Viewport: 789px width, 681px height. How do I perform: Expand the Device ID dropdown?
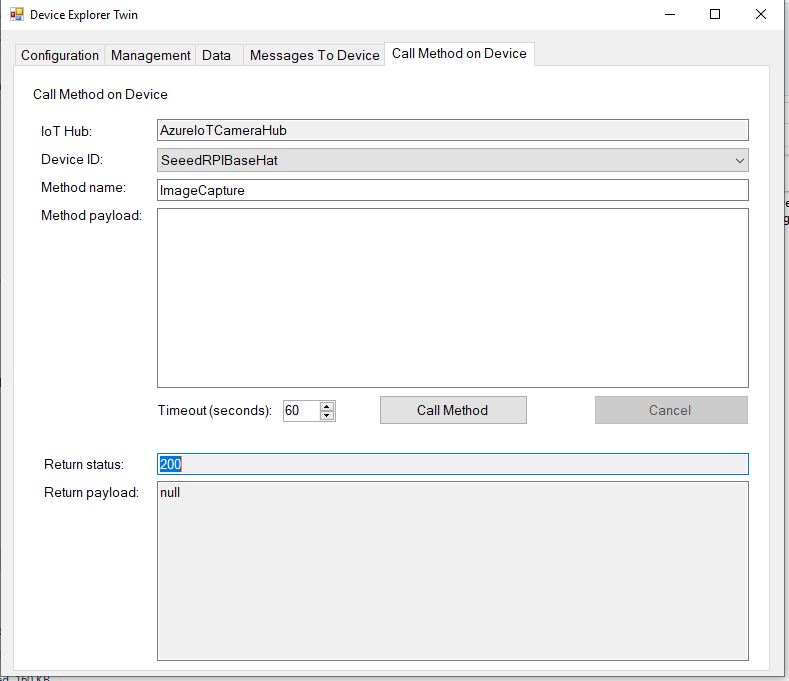coord(739,160)
